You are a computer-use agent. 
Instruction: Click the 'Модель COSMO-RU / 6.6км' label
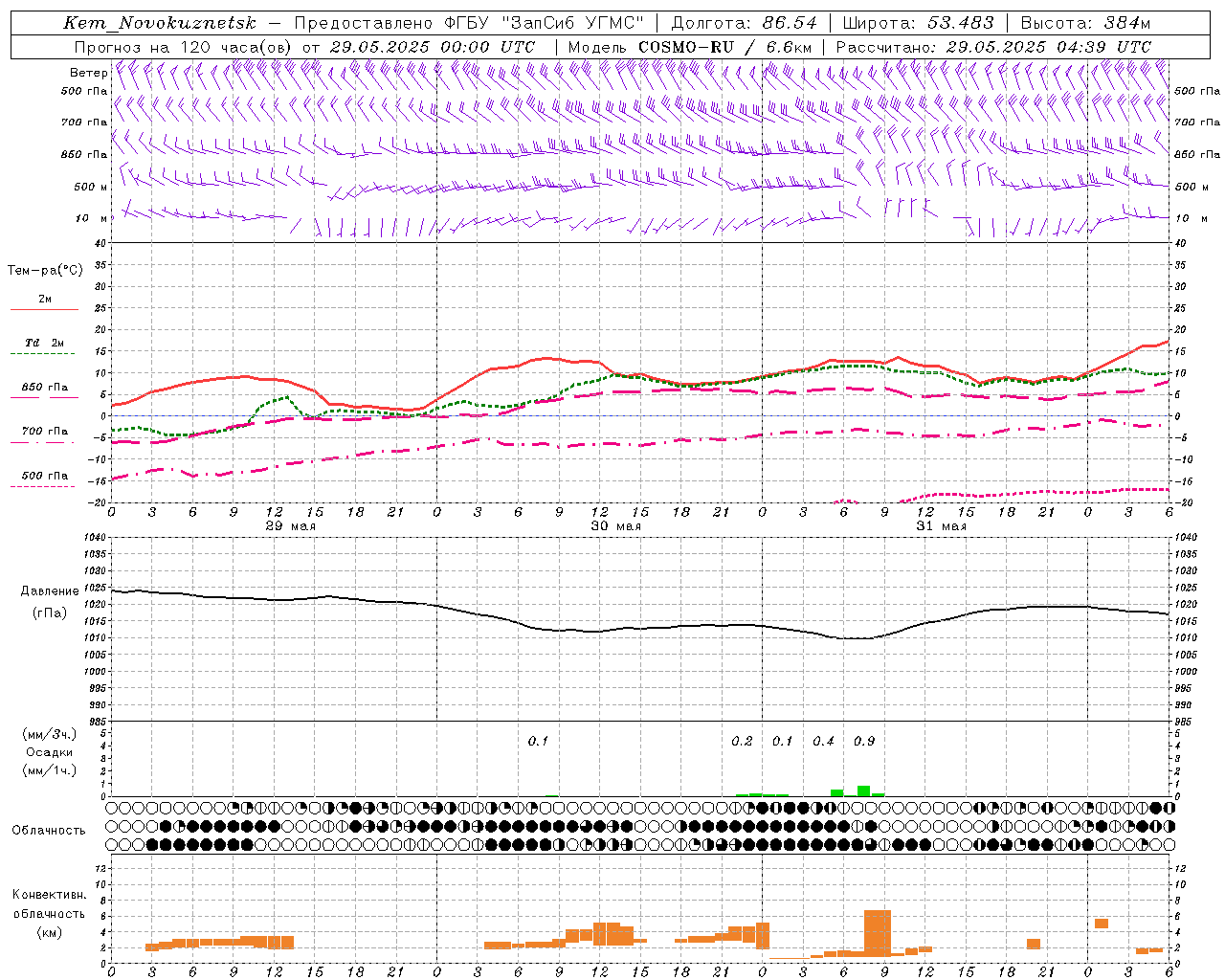(x=690, y=47)
